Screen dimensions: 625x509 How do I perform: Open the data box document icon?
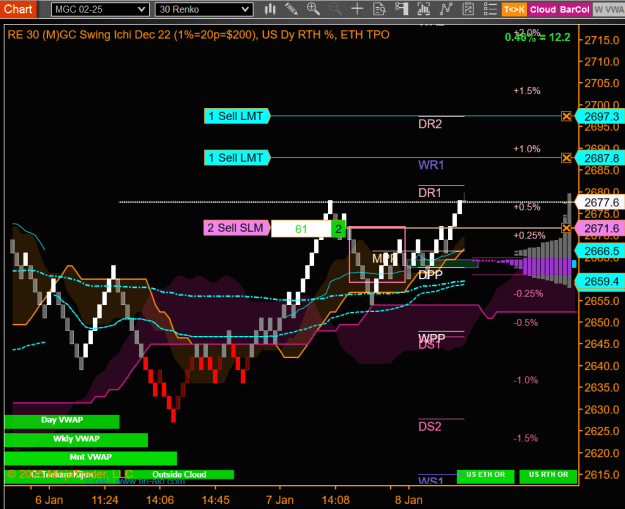click(x=379, y=9)
